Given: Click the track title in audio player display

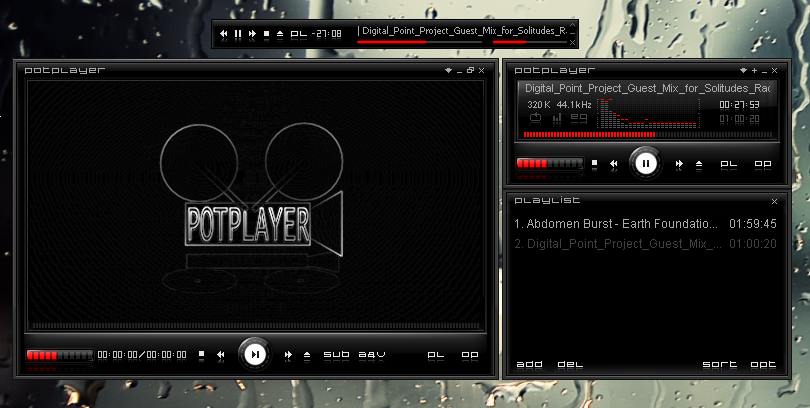Looking at the screenshot, I should [x=647, y=88].
